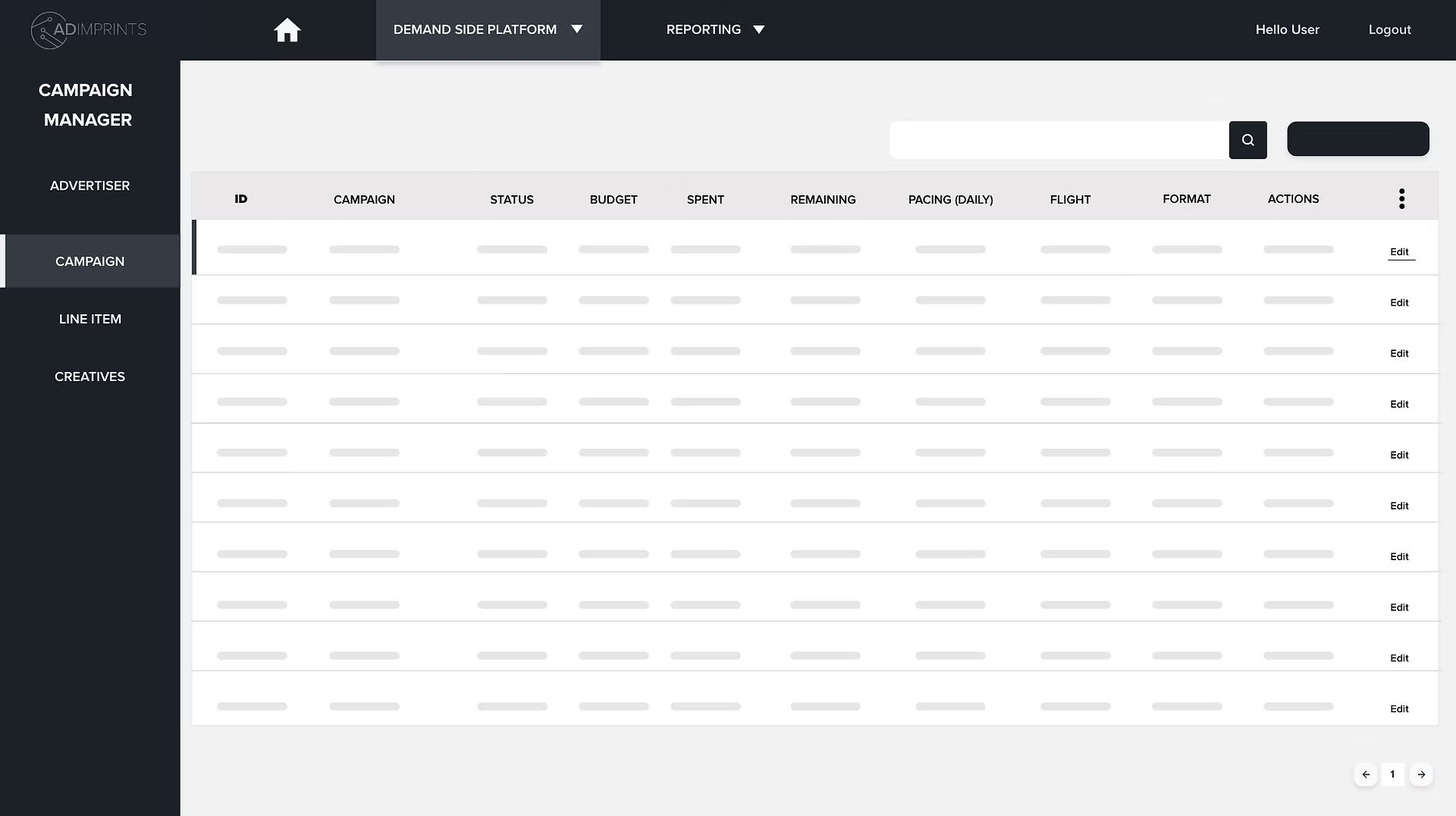1456x816 pixels.
Task: Sort by the Pacing (Daily) column header
Action: (x=950, y=200)
